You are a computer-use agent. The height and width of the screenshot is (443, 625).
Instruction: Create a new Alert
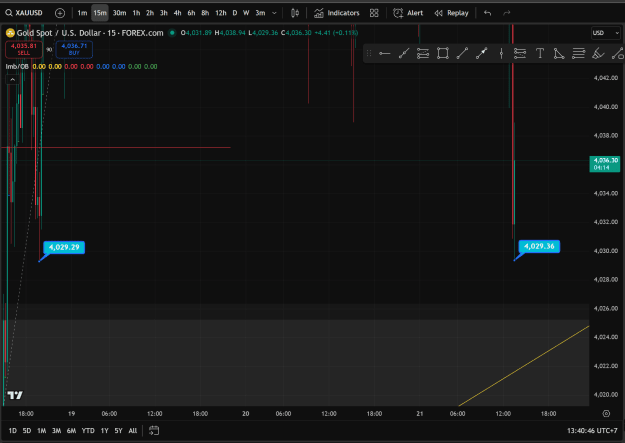(x=408, y=13)
